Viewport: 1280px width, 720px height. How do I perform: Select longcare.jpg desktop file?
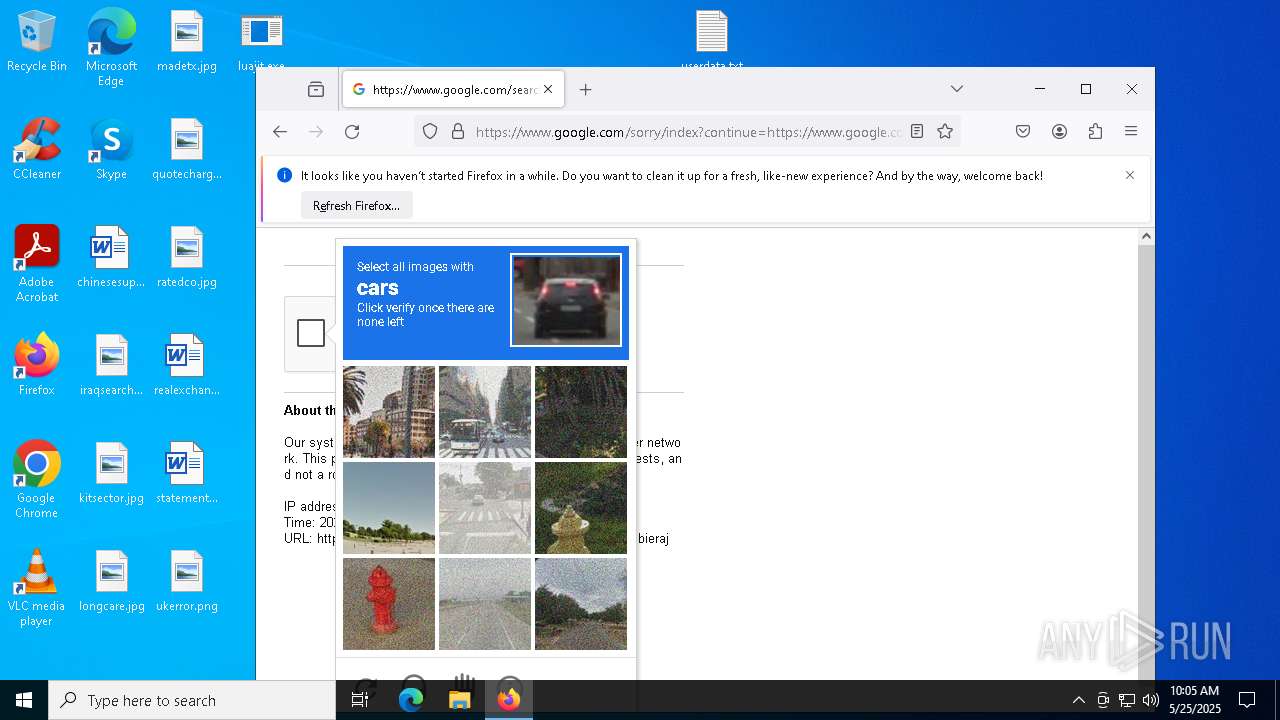(x=111, y=581)
